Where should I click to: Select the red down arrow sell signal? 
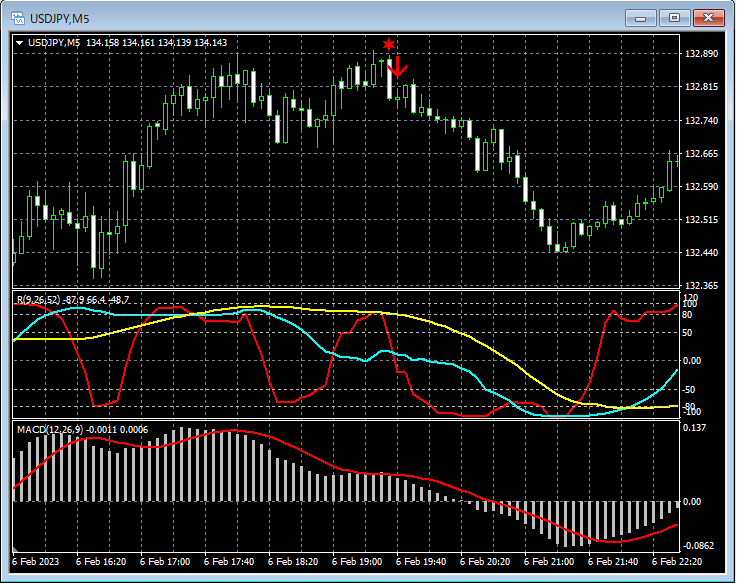pyautogui.click(x=397, y=67)
